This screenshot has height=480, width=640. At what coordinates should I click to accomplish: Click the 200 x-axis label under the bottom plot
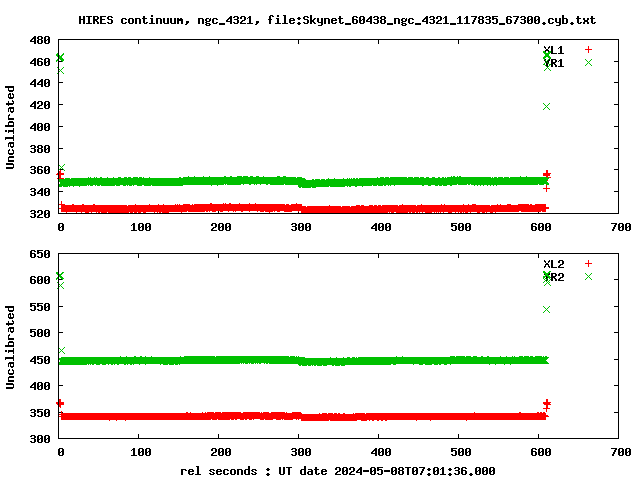[221, 452]
